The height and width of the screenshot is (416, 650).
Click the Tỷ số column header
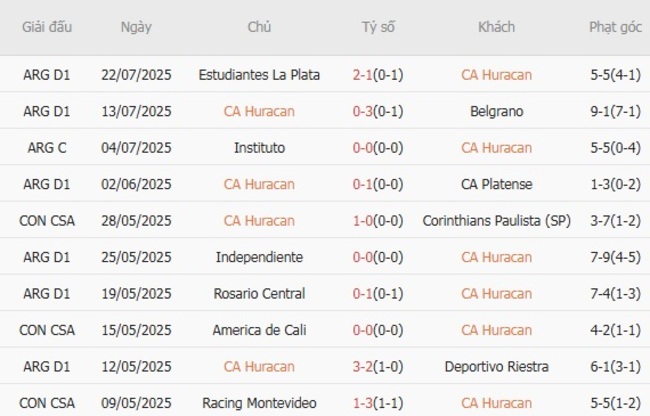[x=378, y=27]
